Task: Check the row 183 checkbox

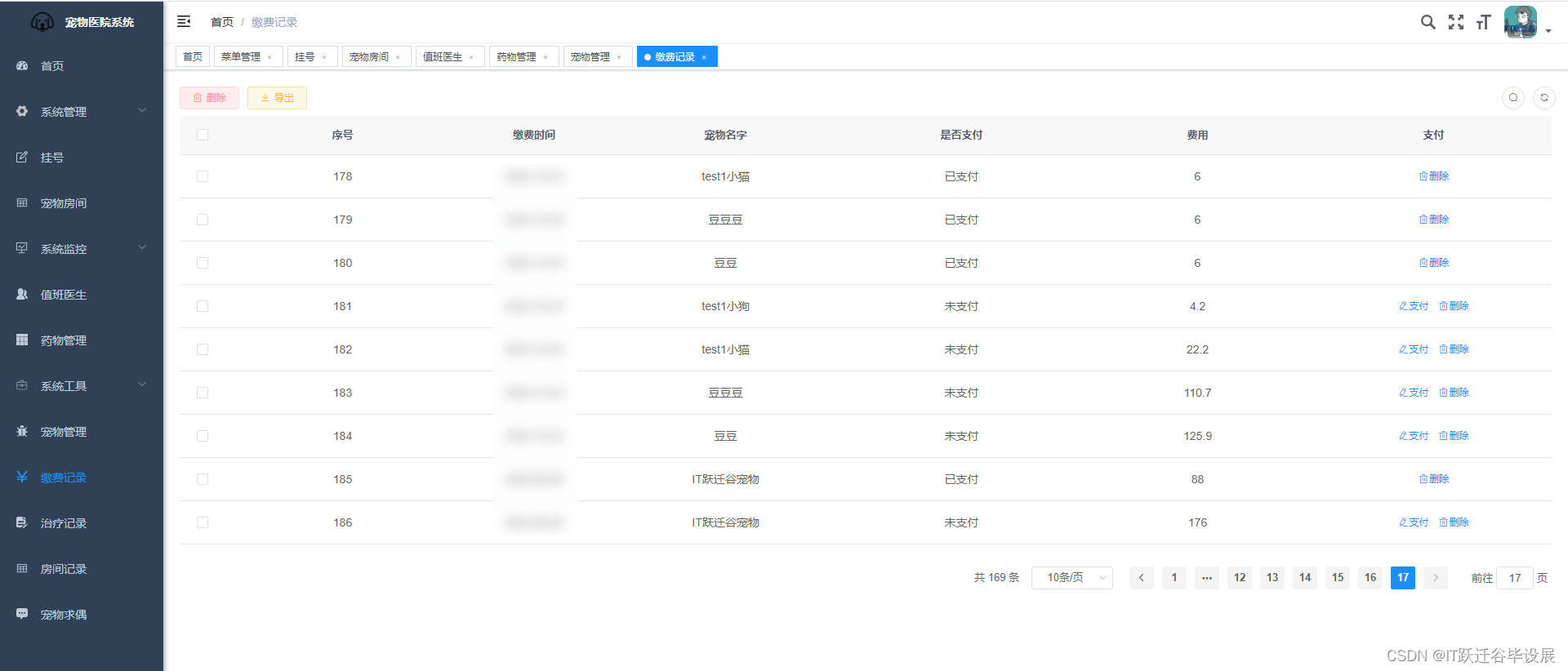Action: coord(203,393)
